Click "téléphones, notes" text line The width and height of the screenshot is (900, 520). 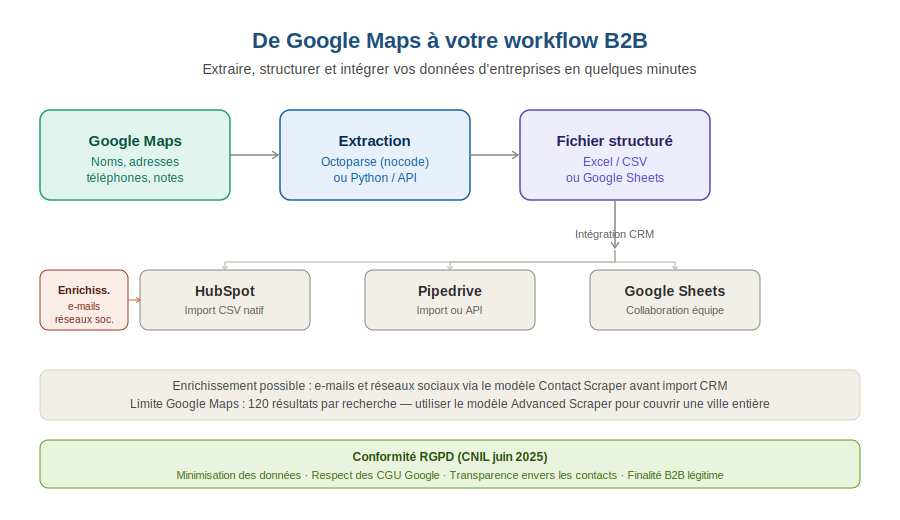(x=135, y=178)
